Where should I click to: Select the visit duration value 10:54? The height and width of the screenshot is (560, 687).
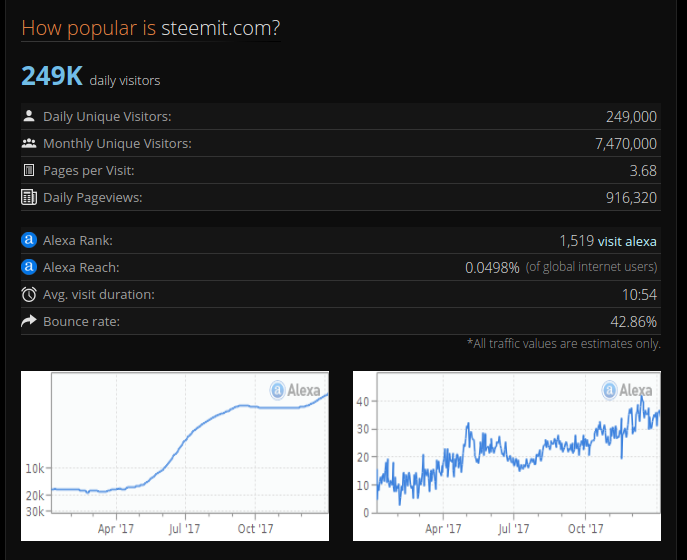tap(639, 295)
